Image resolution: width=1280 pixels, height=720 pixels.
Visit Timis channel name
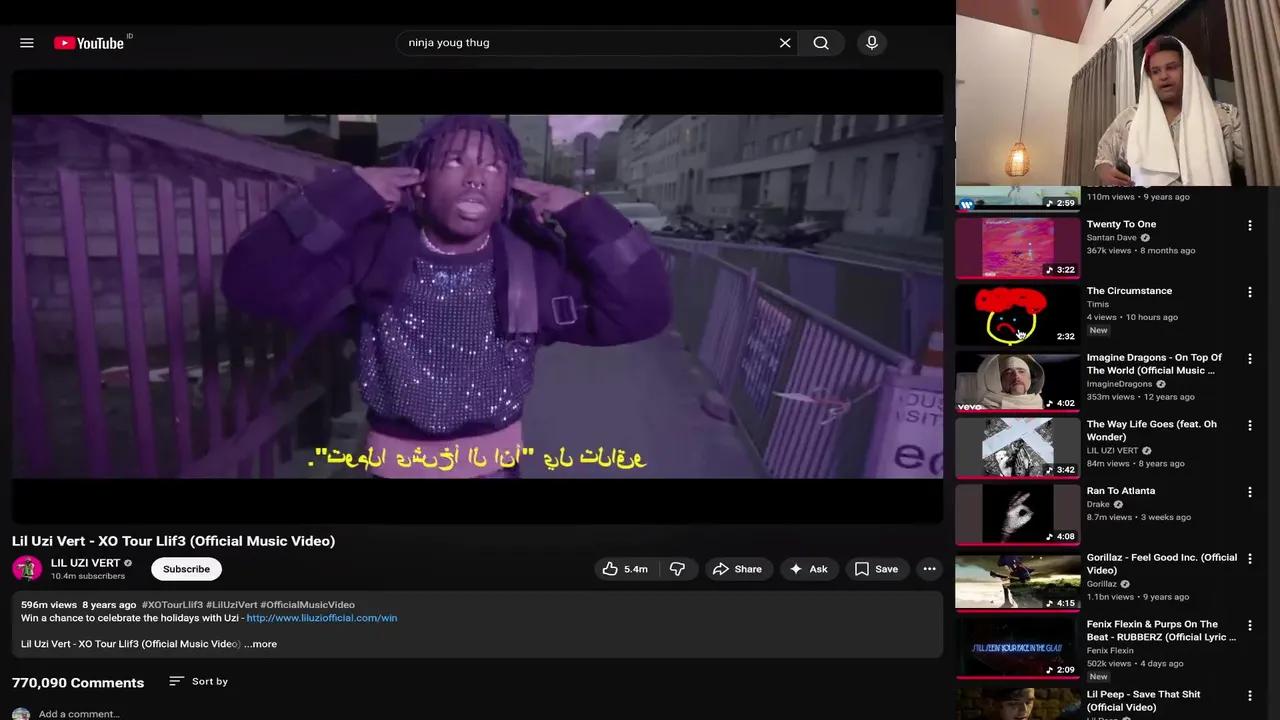(x=1098, y=304)
